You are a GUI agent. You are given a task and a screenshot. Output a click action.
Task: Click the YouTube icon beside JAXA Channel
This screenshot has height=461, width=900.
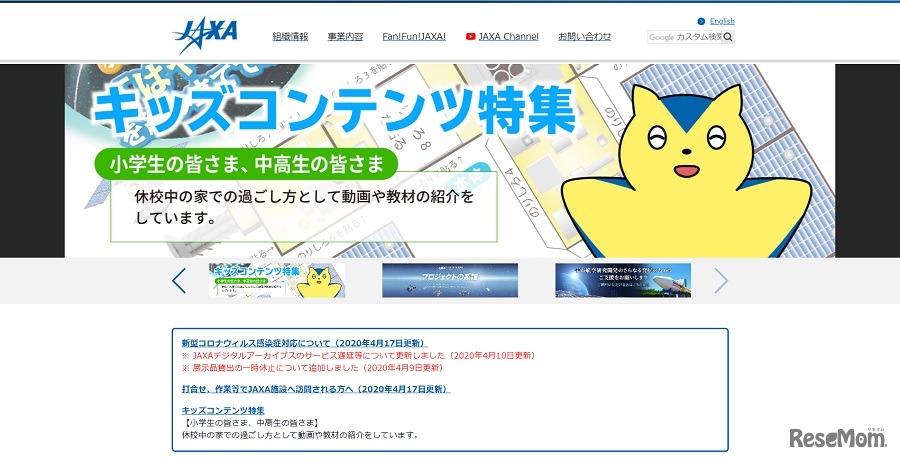pos(471,37)
